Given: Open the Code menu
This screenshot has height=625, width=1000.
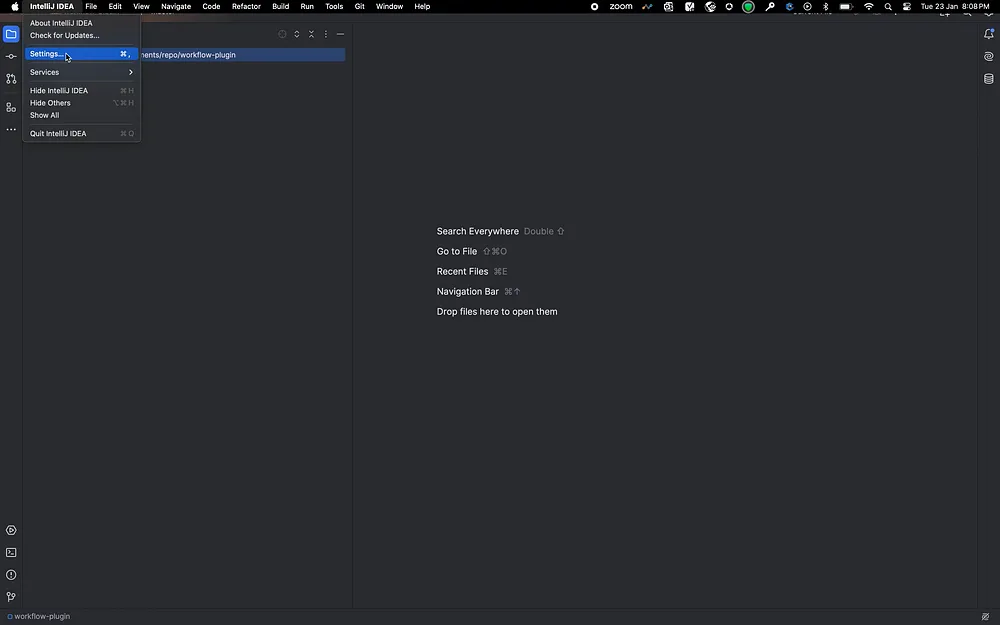Looking at the screenshot, I should (x=211, y=6).
